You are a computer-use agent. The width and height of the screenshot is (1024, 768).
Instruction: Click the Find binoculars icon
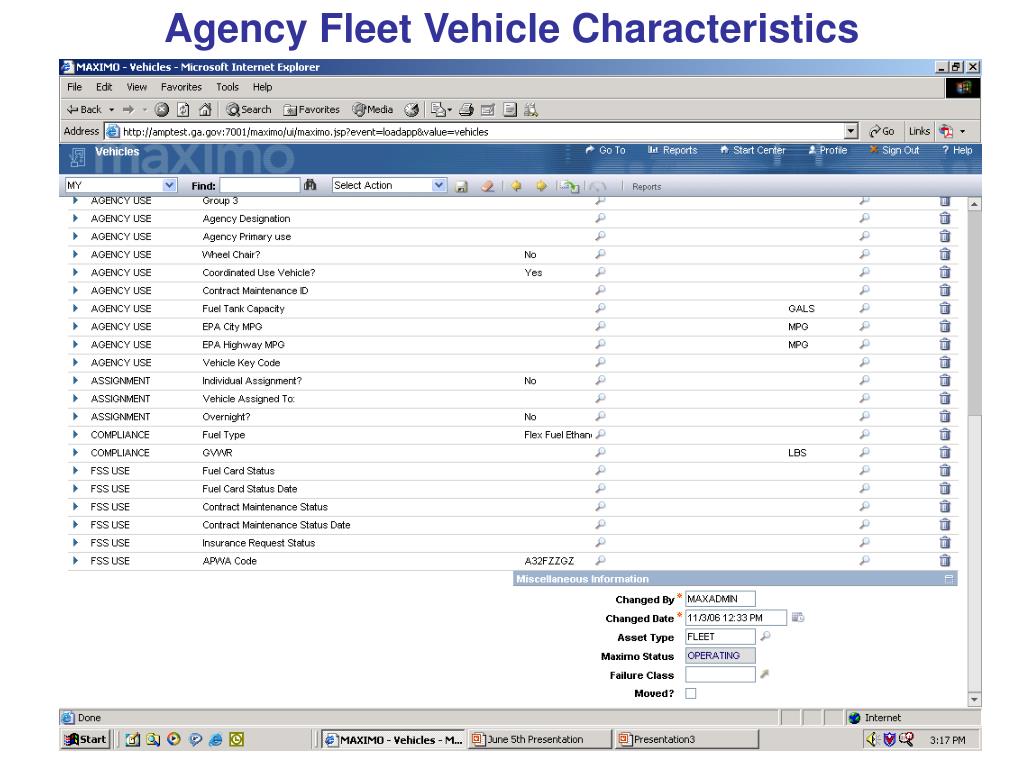pos(310,185)
